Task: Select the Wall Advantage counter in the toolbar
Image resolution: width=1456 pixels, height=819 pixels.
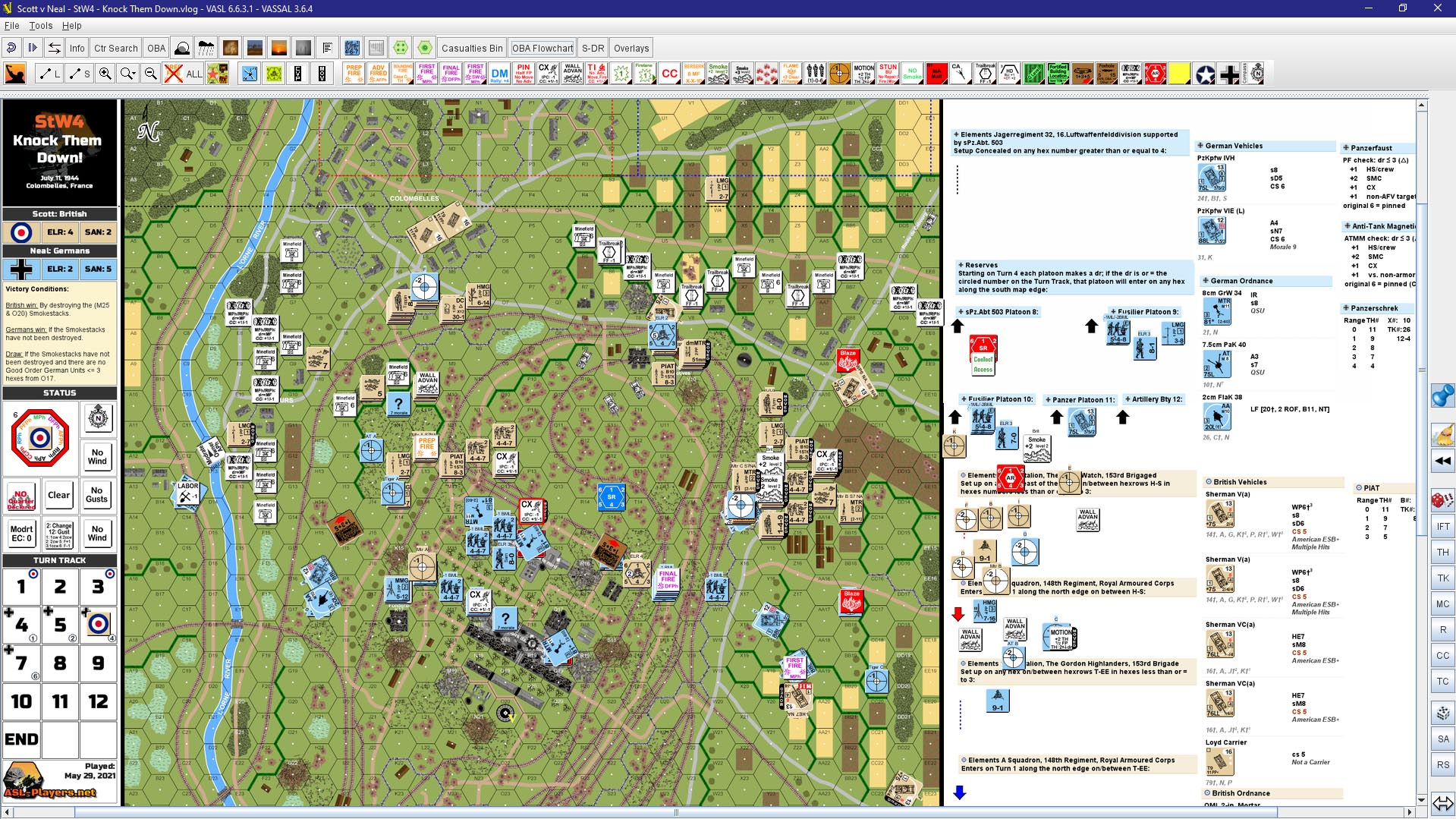Action: click(572, 74)
